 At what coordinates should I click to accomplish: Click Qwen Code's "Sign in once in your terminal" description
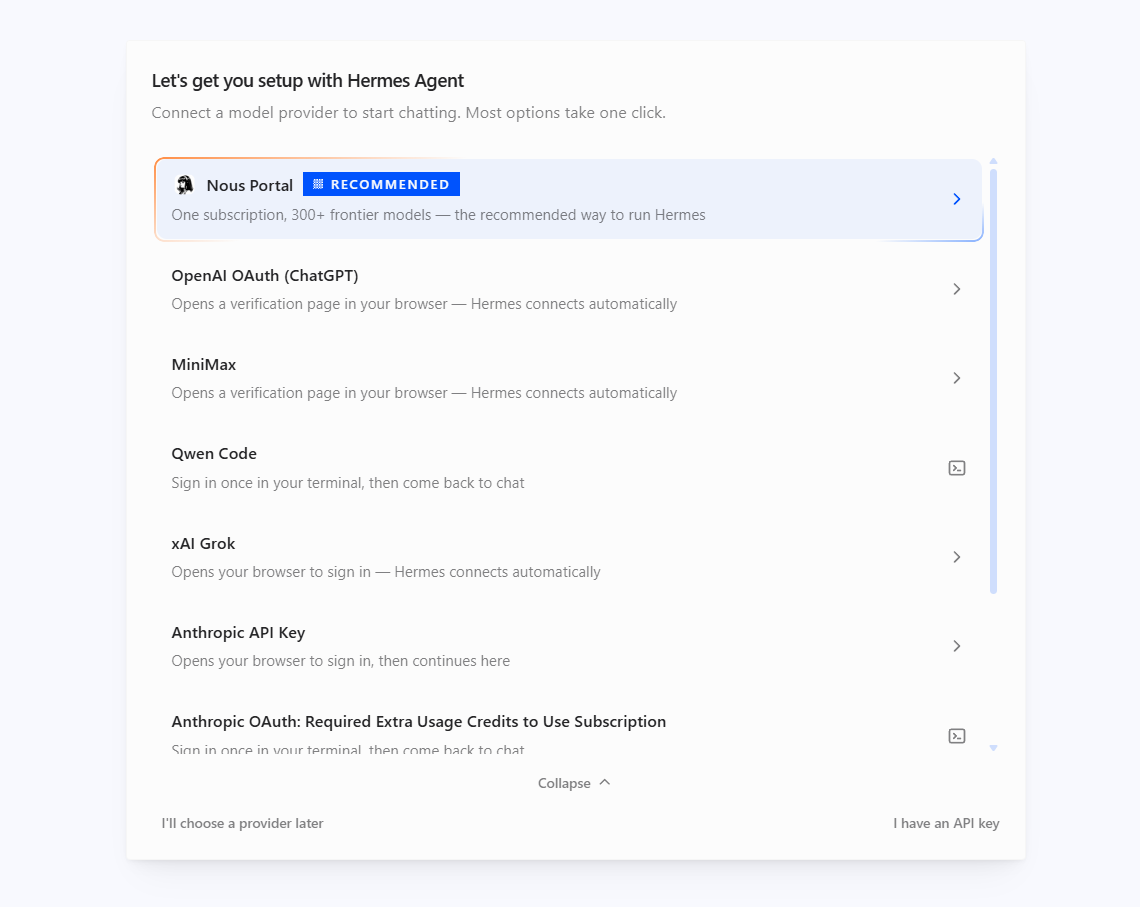[348, 483]
